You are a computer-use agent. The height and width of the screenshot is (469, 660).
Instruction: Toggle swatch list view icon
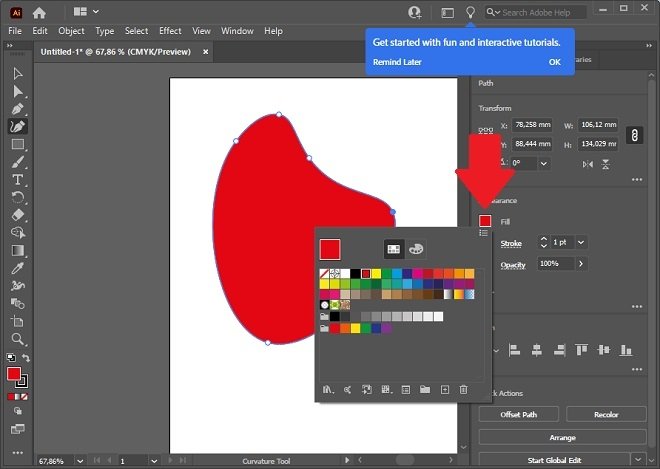[x=483, y=233]
